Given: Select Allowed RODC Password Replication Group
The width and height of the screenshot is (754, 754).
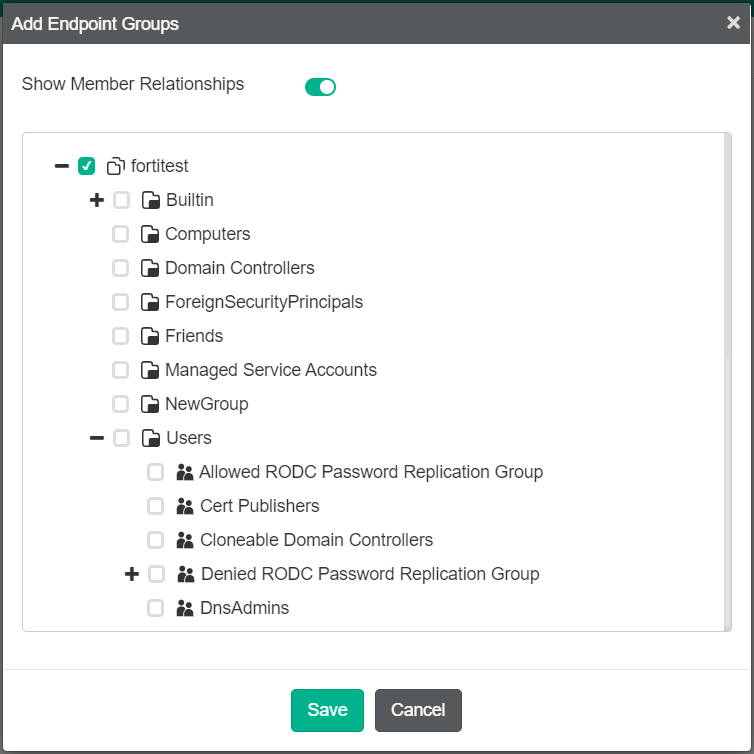Looking at the screenshot, I should 370,472.
